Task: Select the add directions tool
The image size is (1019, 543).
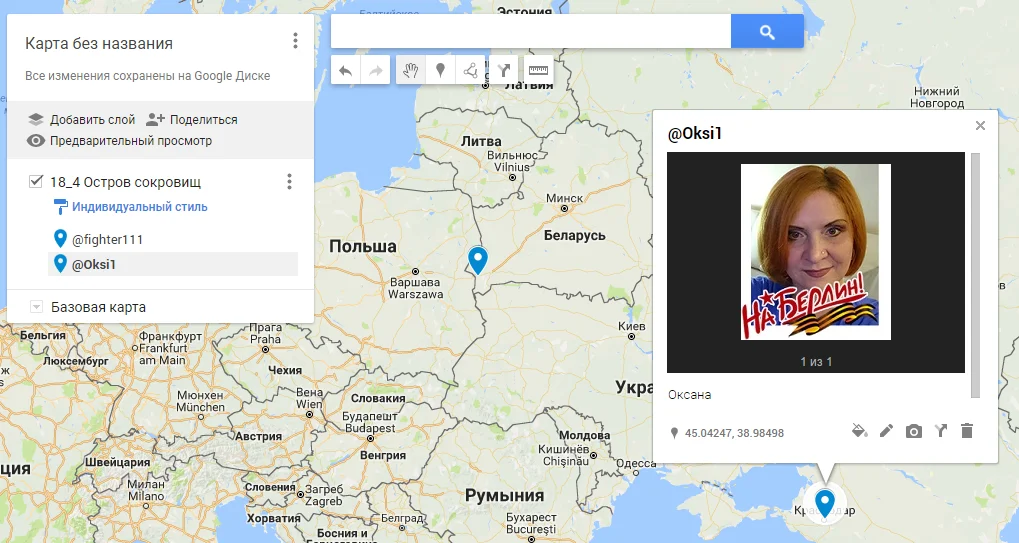Action: click(504, 70)
